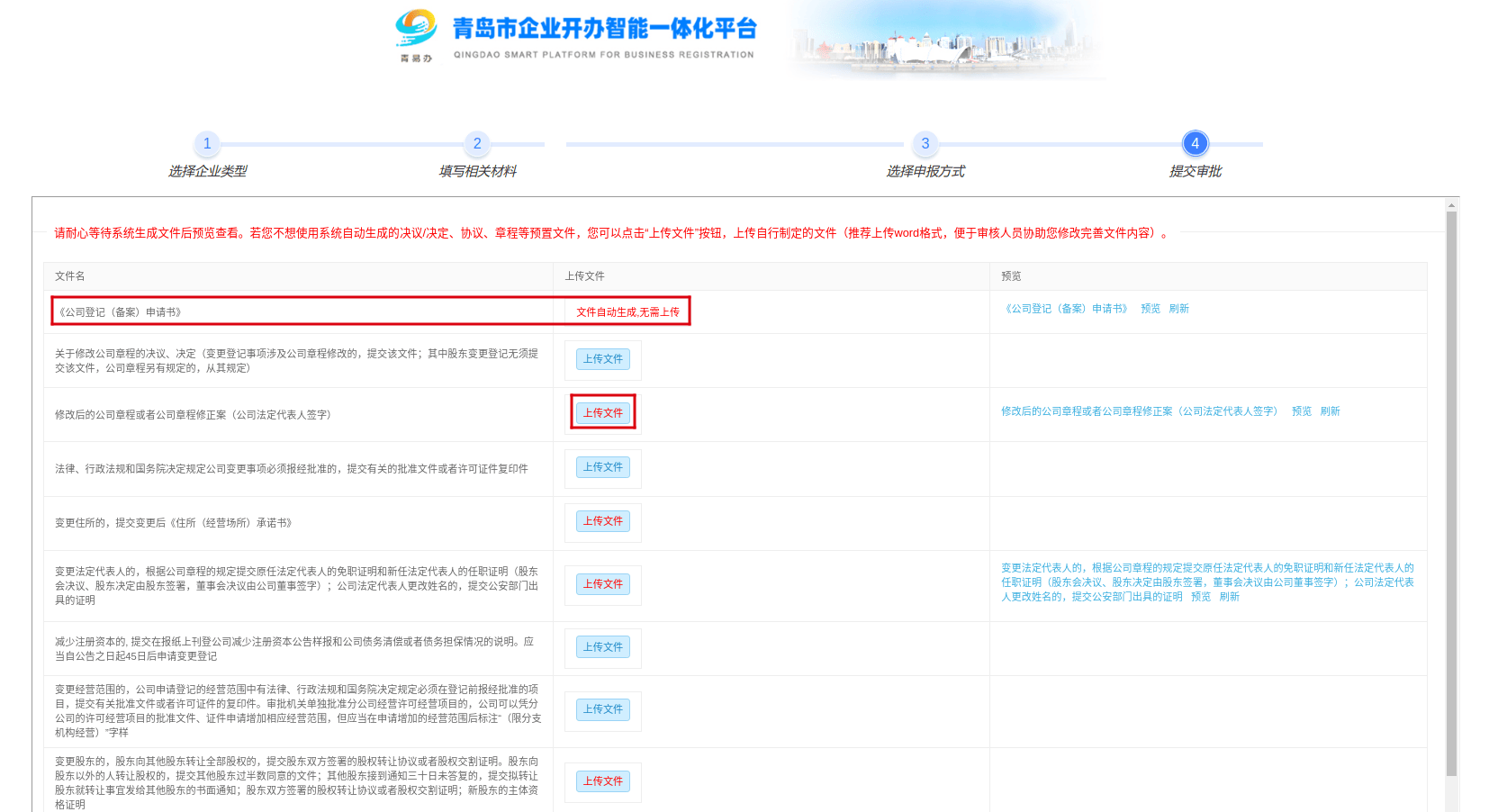
Task: Upload file for 变更经营范围 row
Action: [602, 709]
